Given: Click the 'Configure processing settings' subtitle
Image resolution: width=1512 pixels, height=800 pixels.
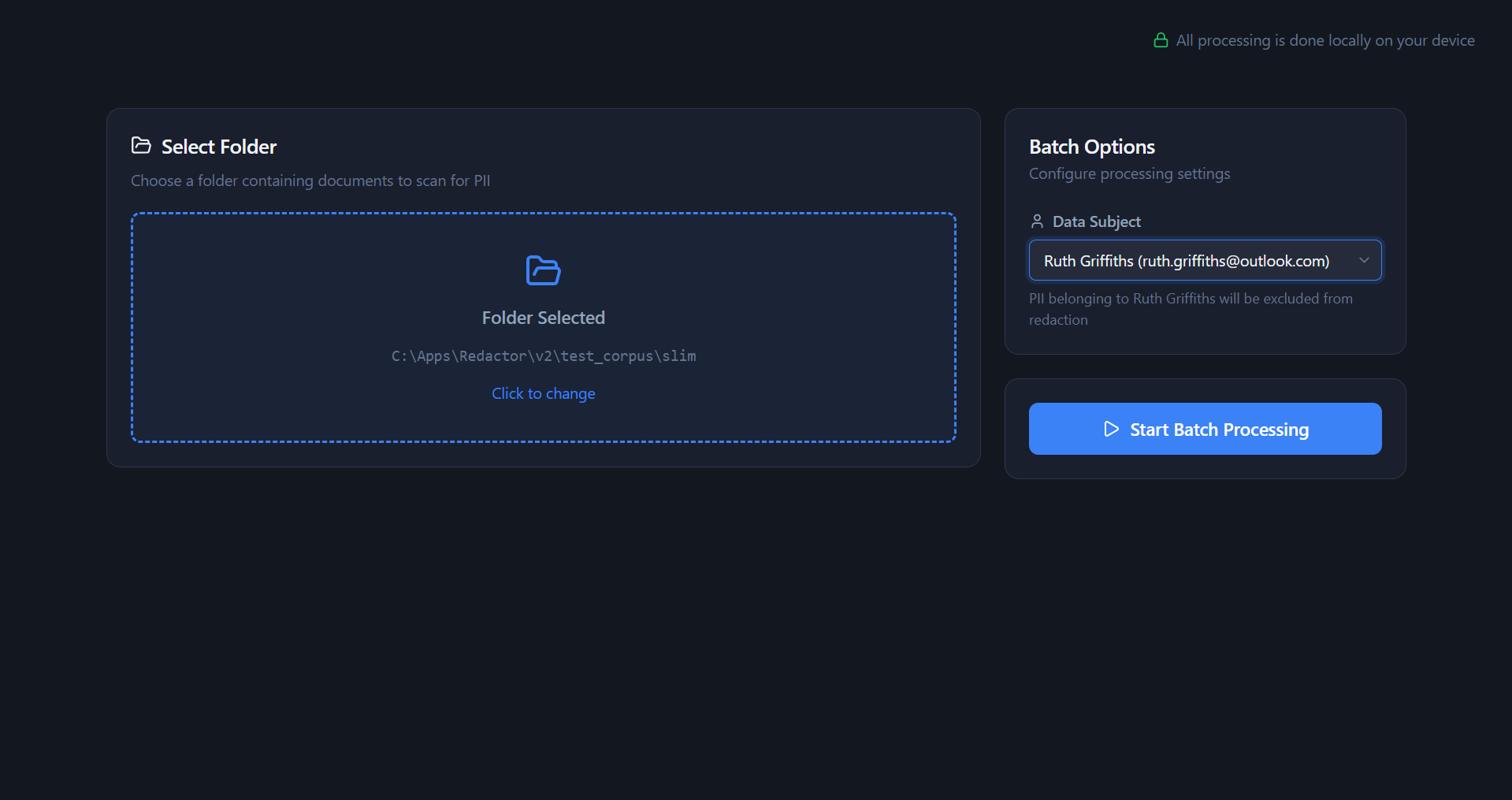Looking at the screenshot, I should pyautogui.click(x=1129, y=173).
